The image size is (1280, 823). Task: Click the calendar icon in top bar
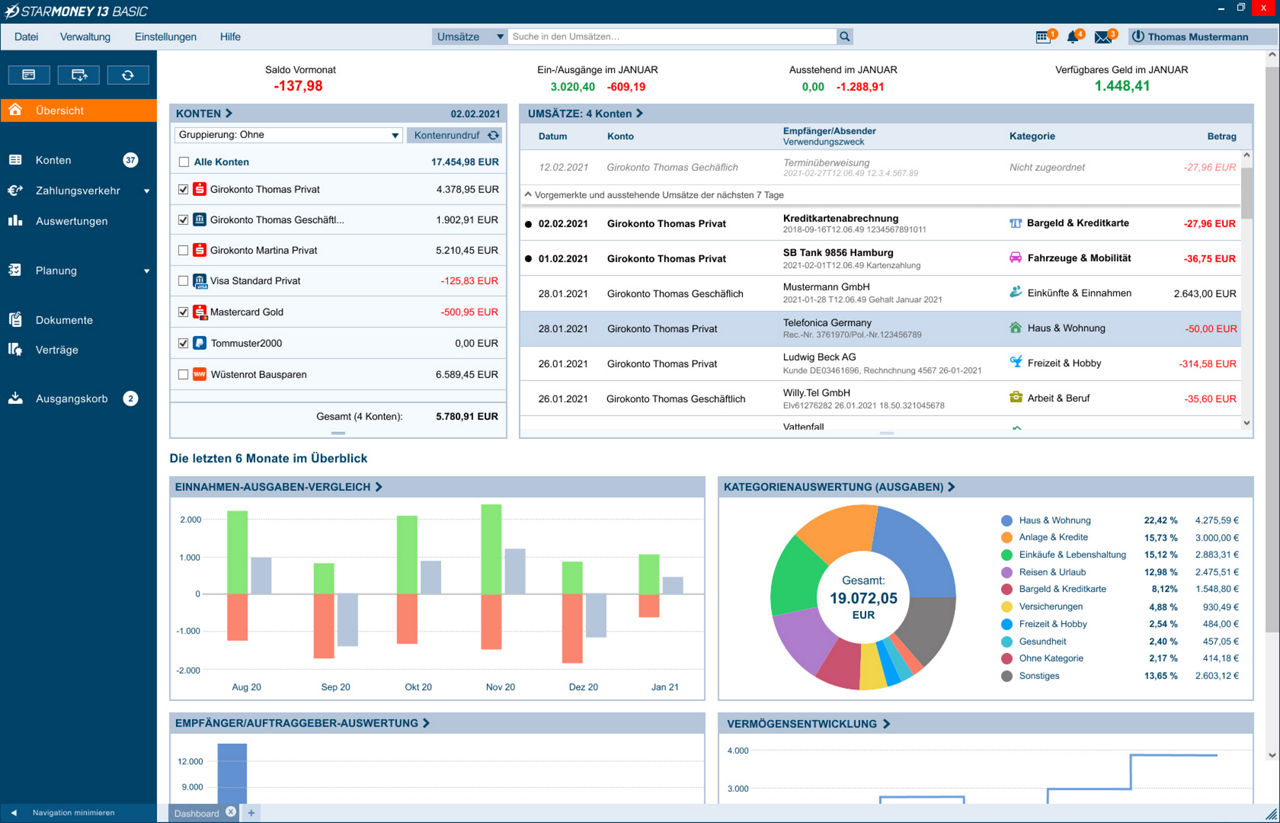point(1043,37)
